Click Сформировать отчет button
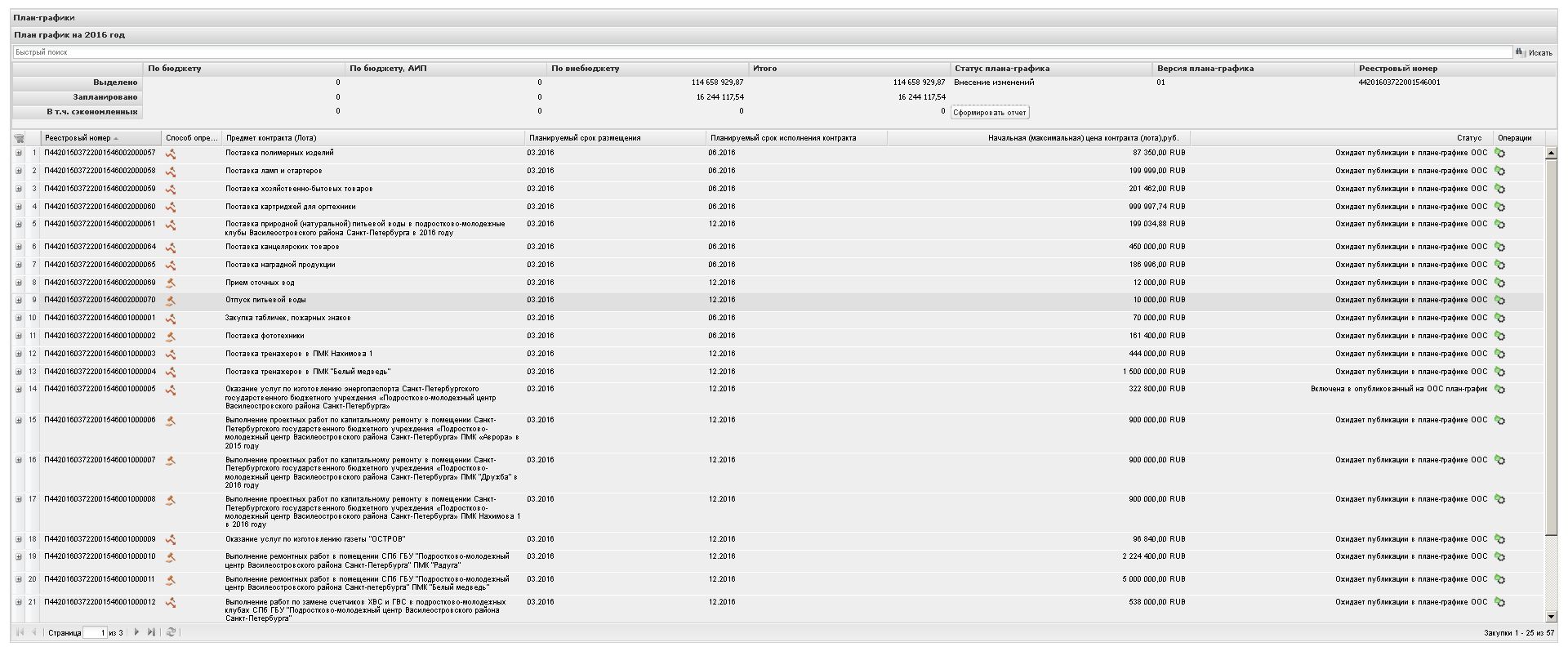This screenshot has height=647, width=1568. [990, 112]
